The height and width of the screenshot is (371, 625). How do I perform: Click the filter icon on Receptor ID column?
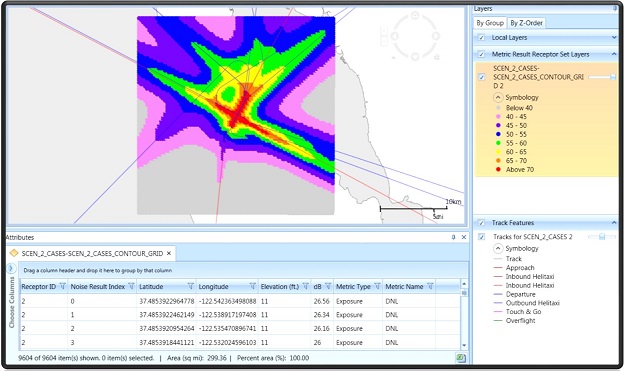click(63, 286)
